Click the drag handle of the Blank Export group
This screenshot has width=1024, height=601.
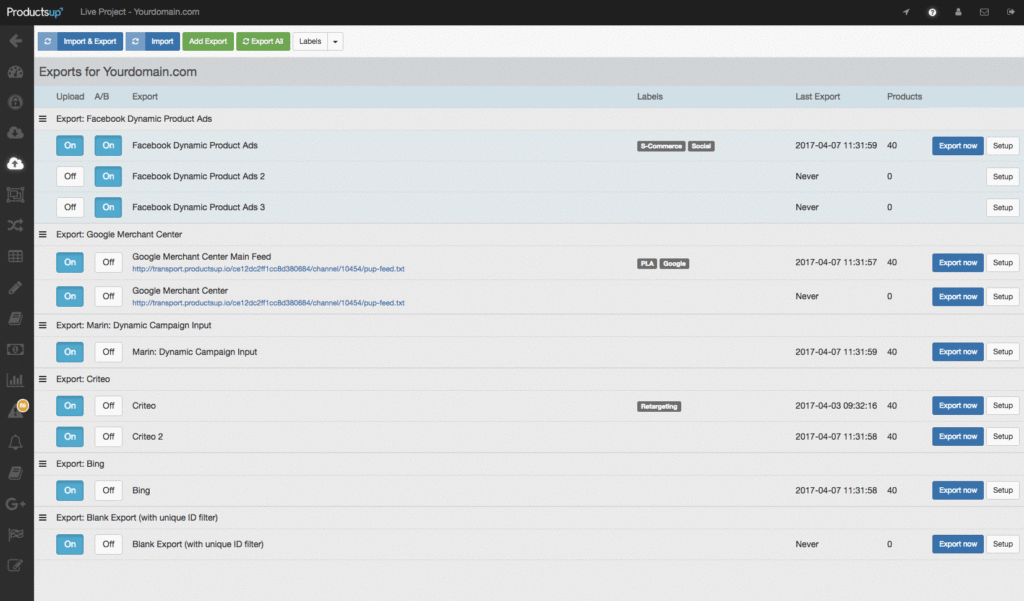click(42, 517)
